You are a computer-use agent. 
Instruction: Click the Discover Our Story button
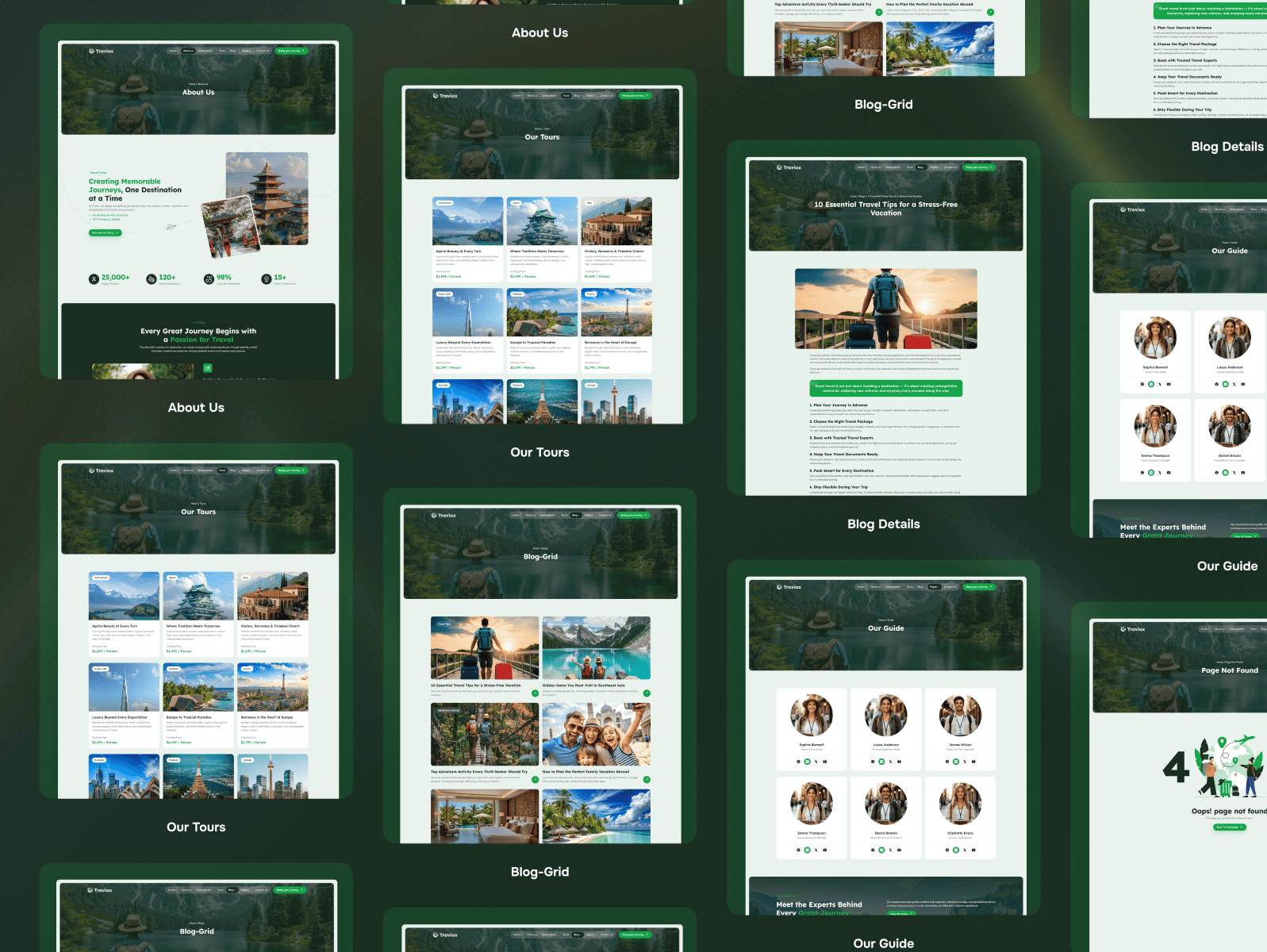[x=105, y=232]
